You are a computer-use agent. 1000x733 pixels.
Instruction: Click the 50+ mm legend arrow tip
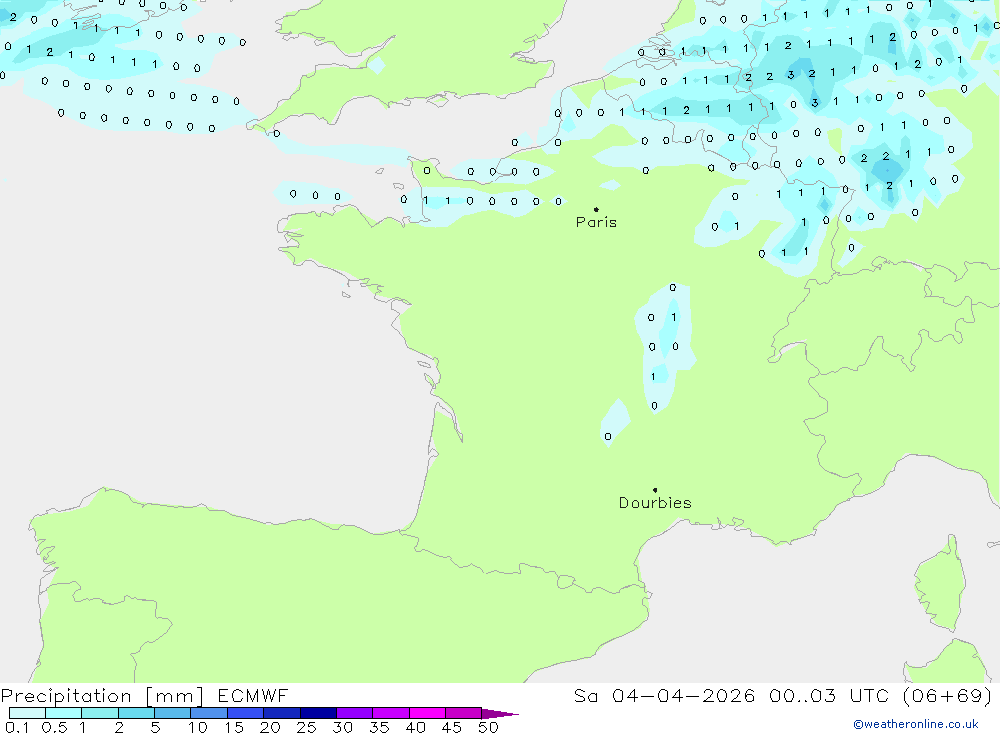coord(501,714)
